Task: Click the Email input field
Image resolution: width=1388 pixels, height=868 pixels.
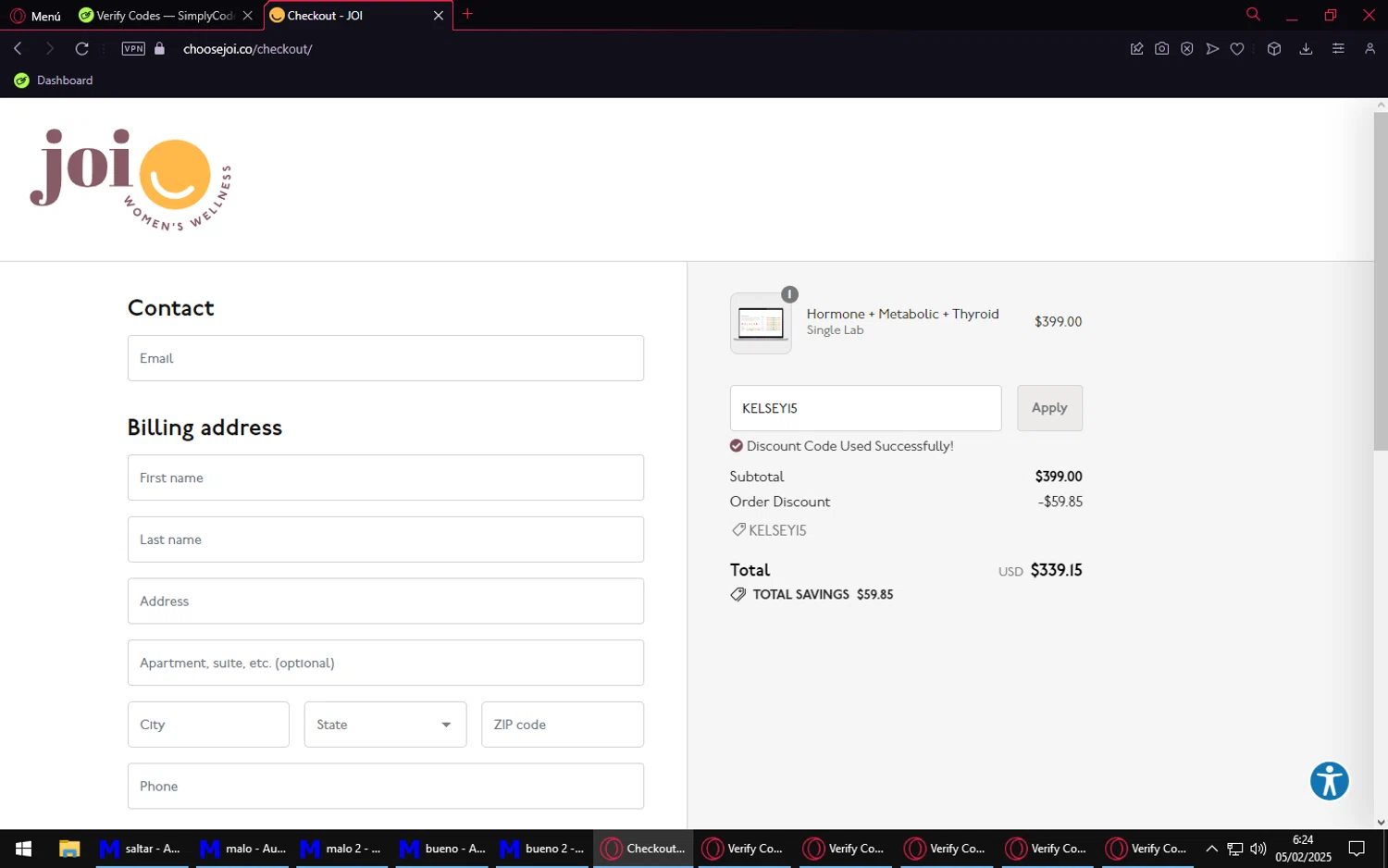Action: pos(386,358)
